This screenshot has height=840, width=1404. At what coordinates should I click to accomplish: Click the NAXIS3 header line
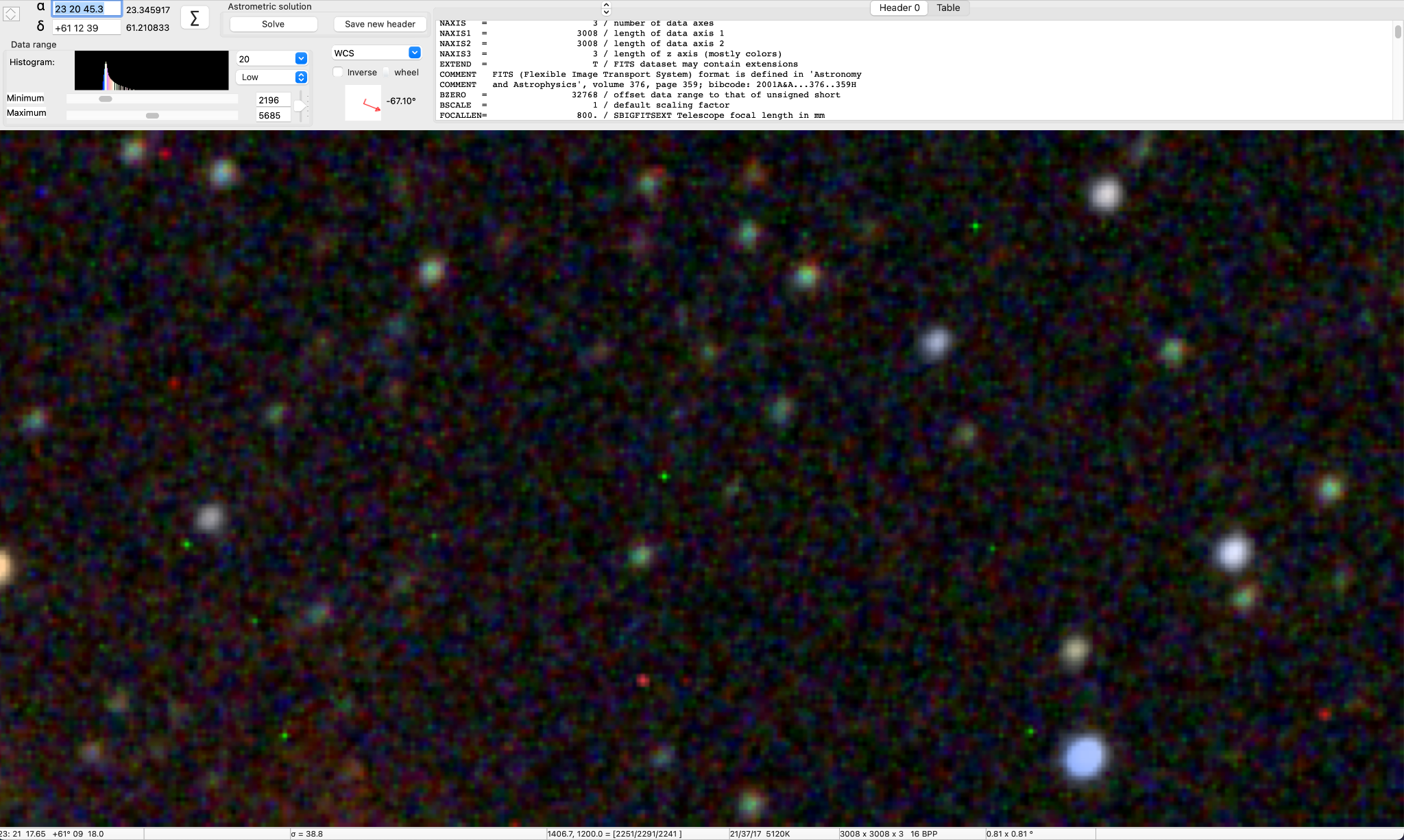click(611, 54)
